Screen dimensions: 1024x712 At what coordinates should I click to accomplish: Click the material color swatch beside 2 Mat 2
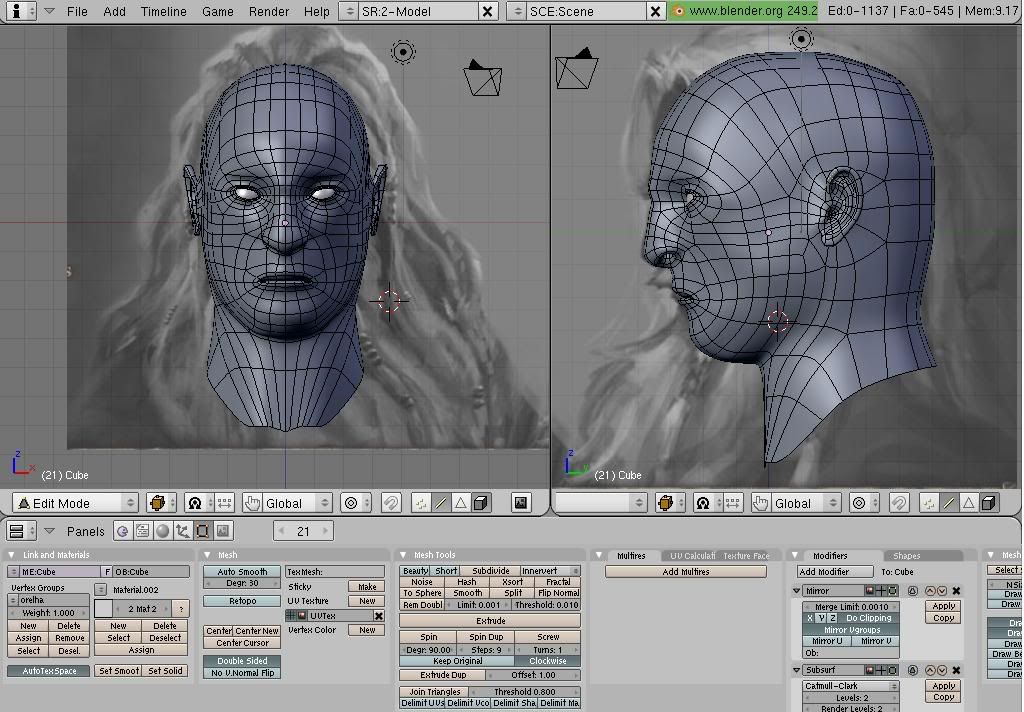pyautogui.click(x=103, y=609)
